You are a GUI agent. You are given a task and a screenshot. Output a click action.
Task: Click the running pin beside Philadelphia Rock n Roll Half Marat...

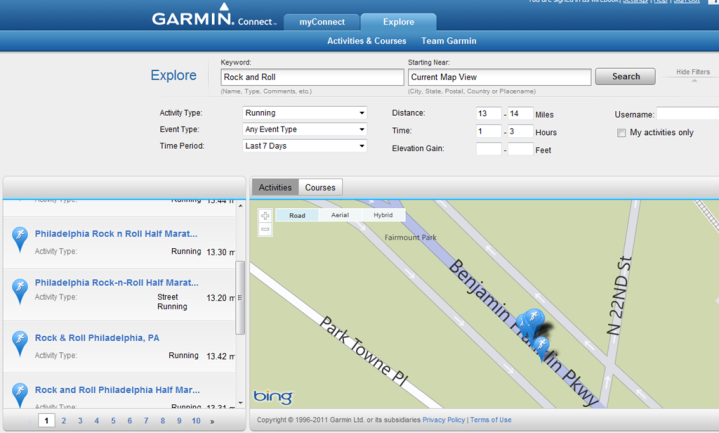(x=20, y=239)
